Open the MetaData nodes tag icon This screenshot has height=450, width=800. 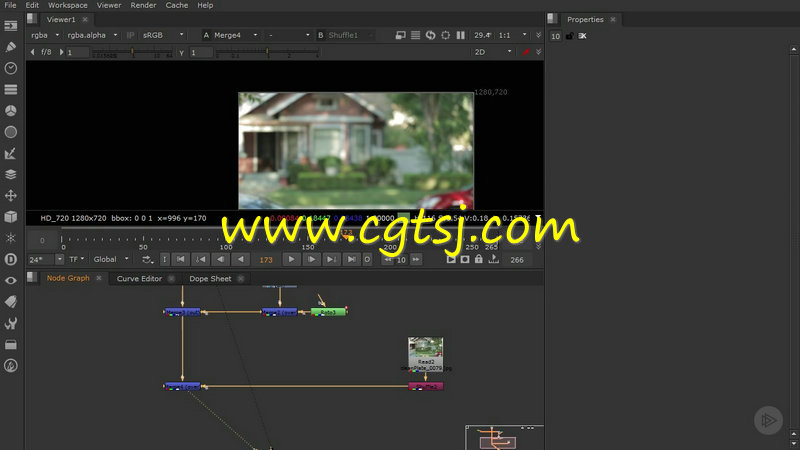(11, 302)
